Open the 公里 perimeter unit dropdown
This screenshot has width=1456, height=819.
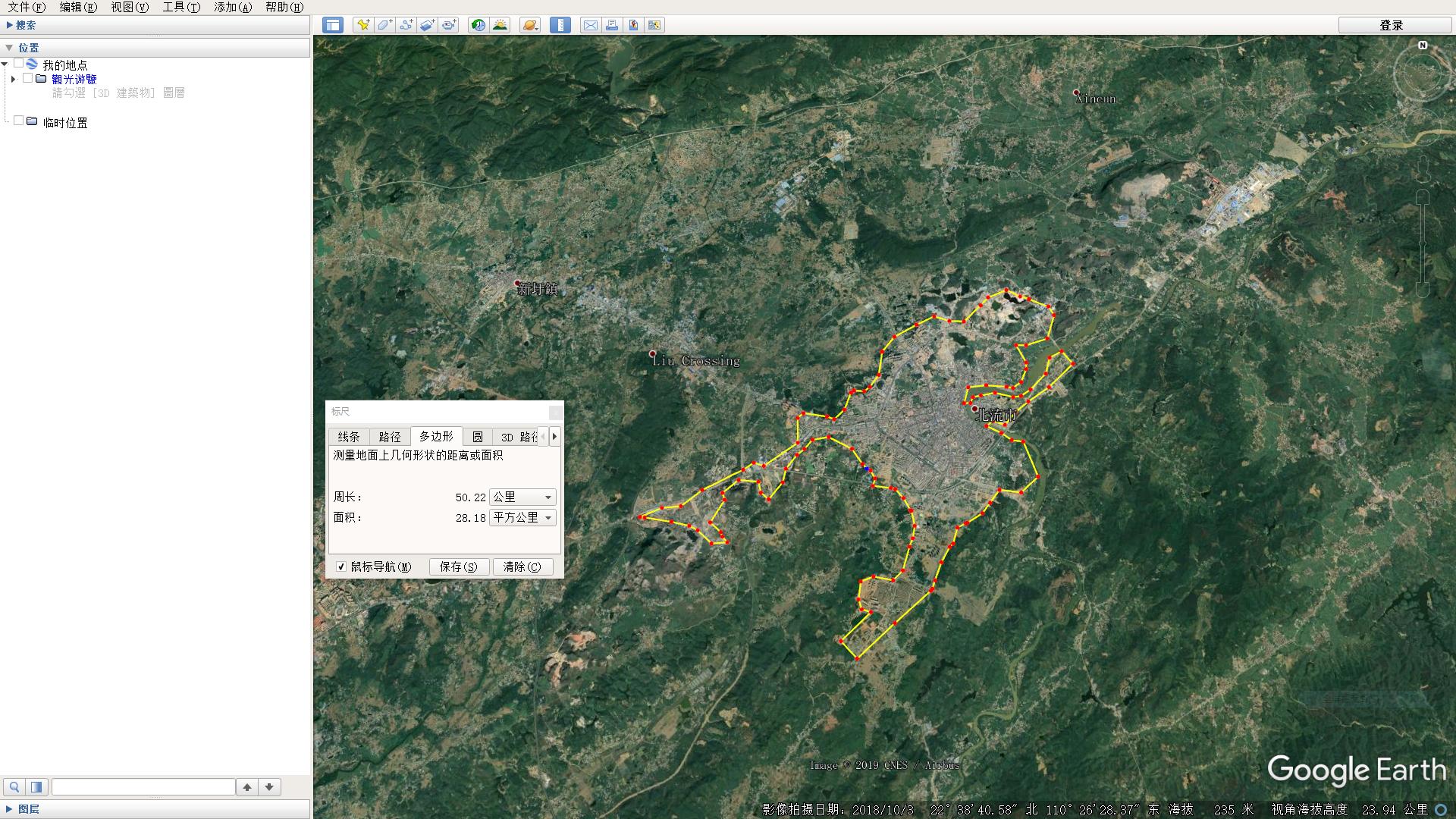click(x=522, y=497)
